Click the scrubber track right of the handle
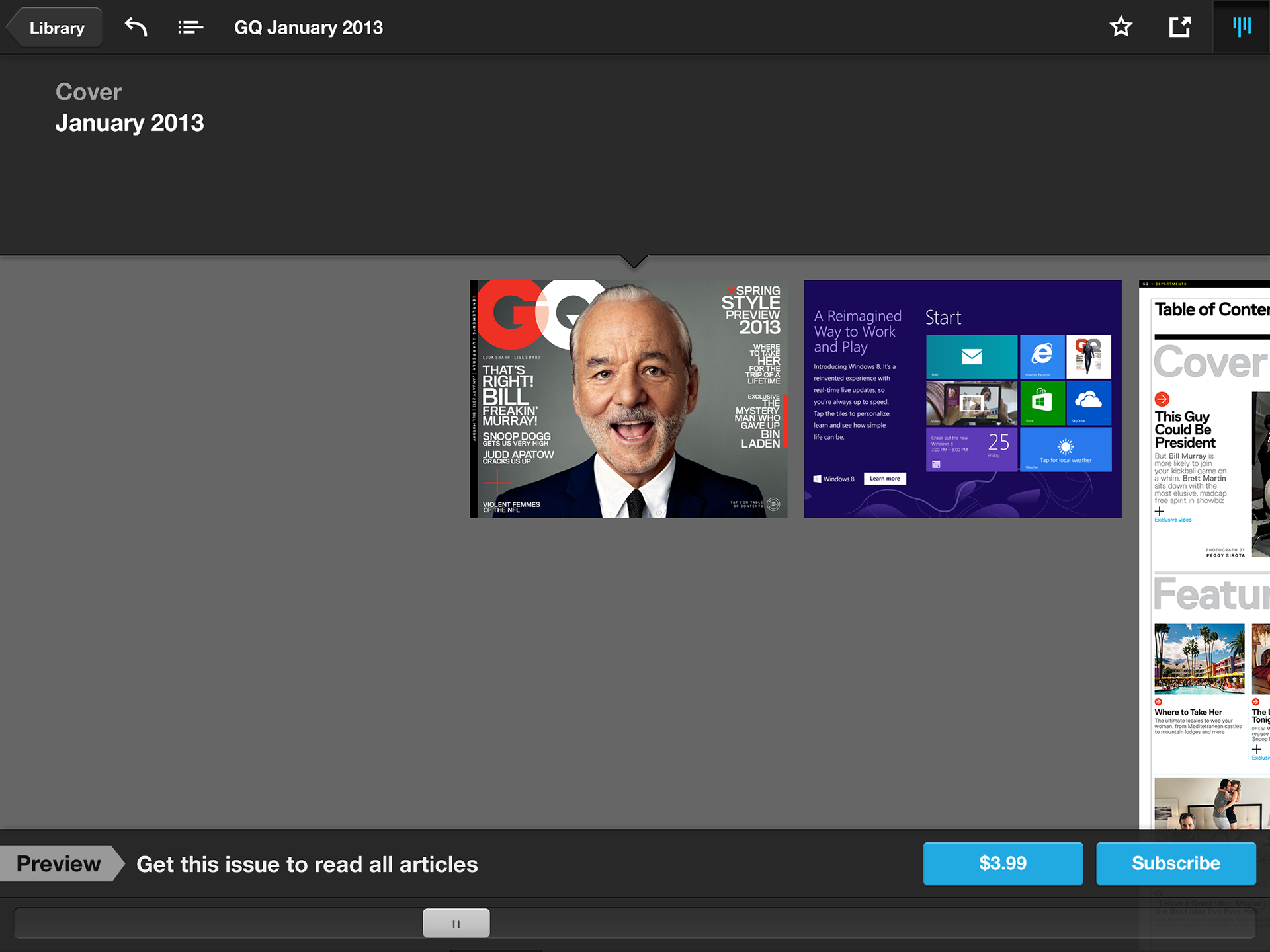The width and height of the screenshot is (1270, 952). coord(872,923)
